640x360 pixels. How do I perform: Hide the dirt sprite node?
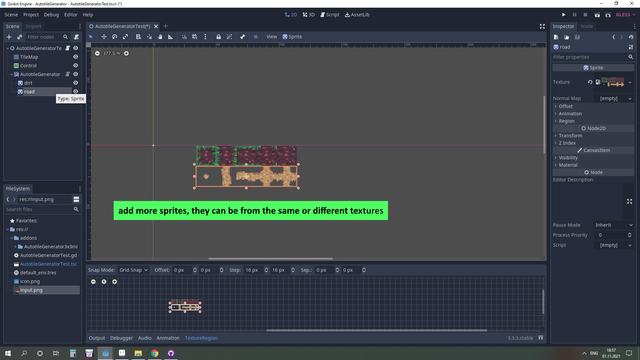tap(76, 83)
